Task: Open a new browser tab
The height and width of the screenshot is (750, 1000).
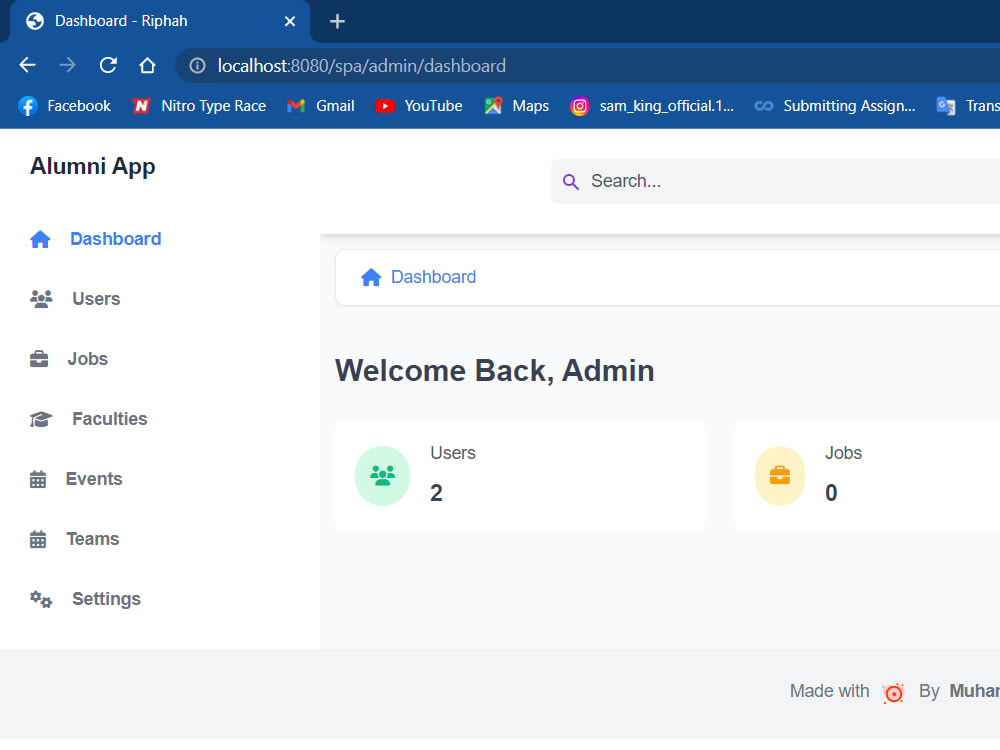Action: (x=337, y=20)
